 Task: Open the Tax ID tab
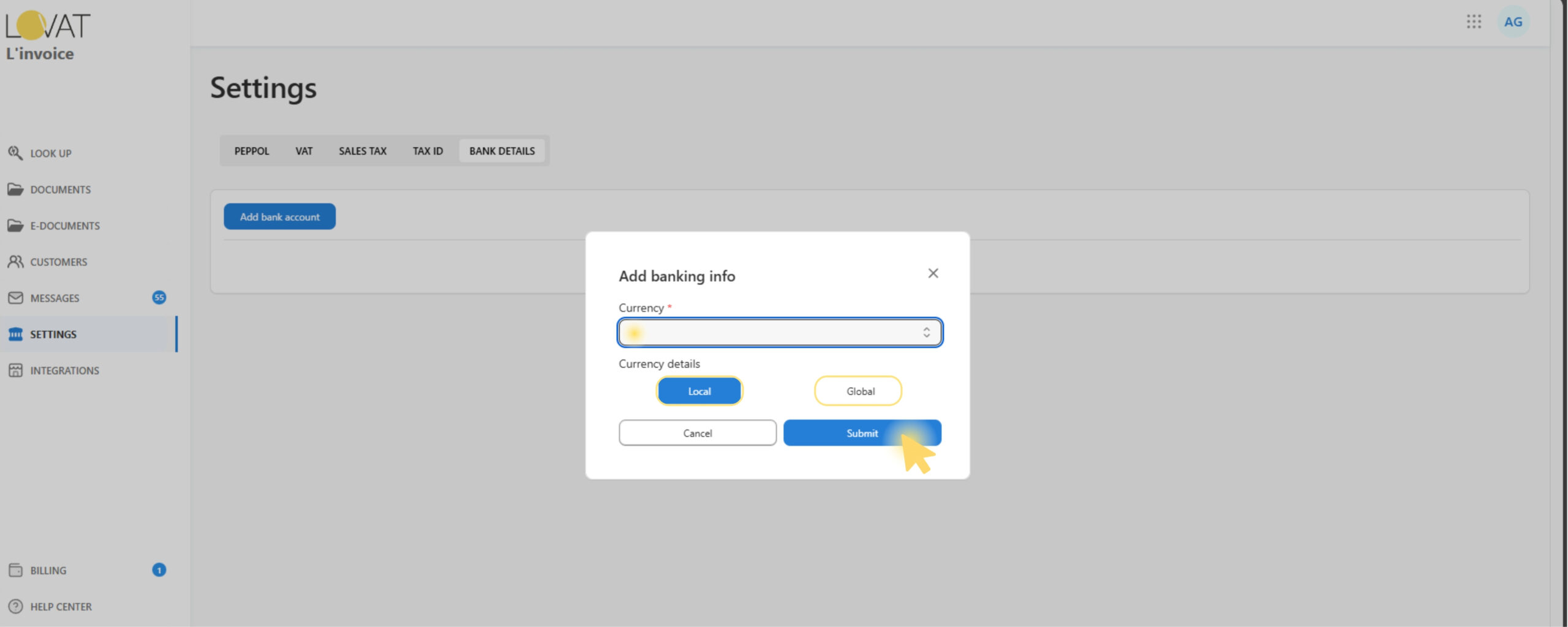coord(428,151)
